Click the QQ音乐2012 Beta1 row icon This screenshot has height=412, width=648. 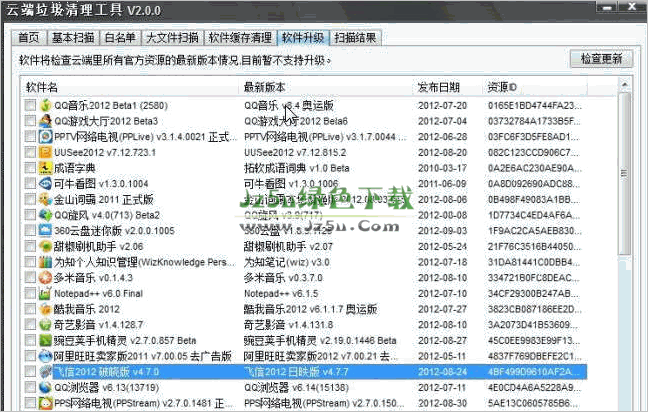point(45,105)
